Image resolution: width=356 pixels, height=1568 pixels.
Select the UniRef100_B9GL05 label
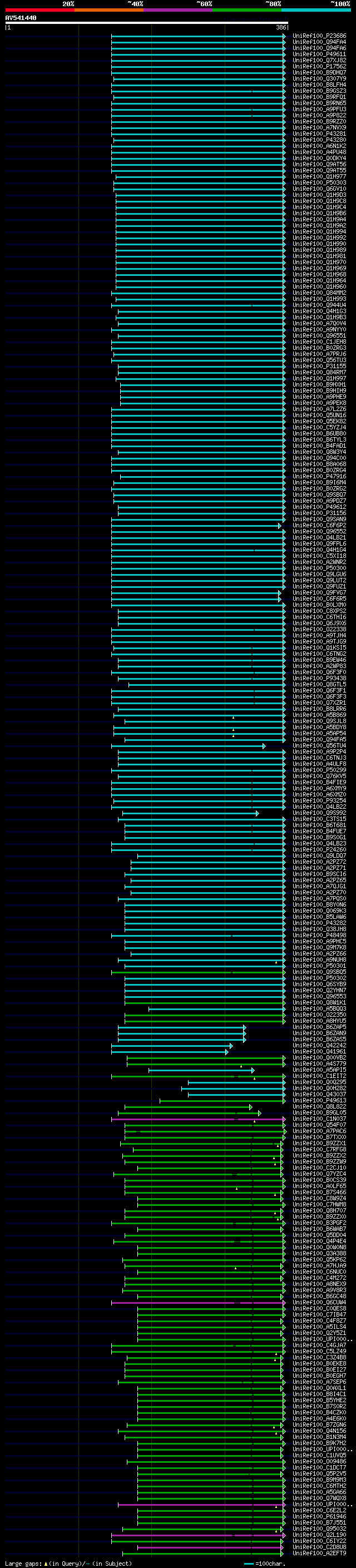coord(319,1114)
